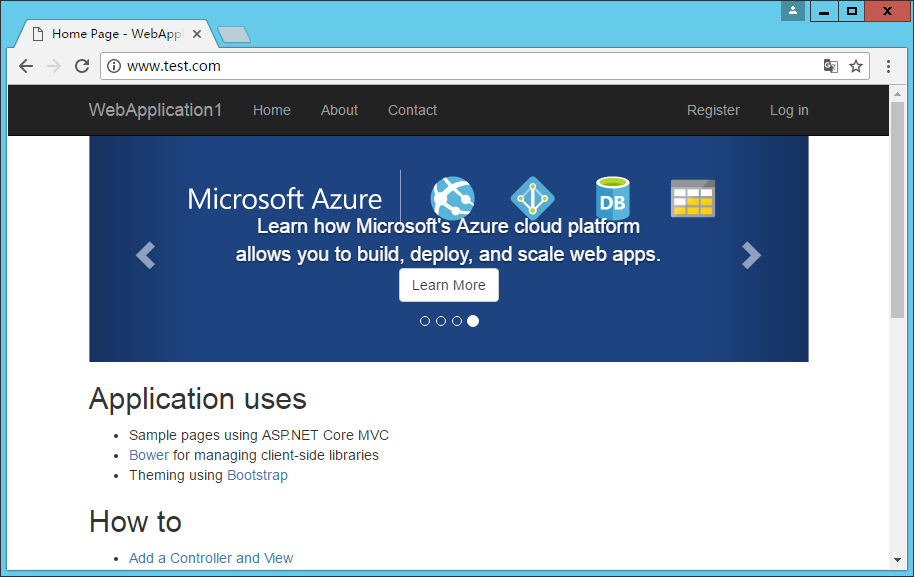This screenshot has width=914, height=577.
Task: Follow the Bootstrap link
Action: tap(257, 475)
